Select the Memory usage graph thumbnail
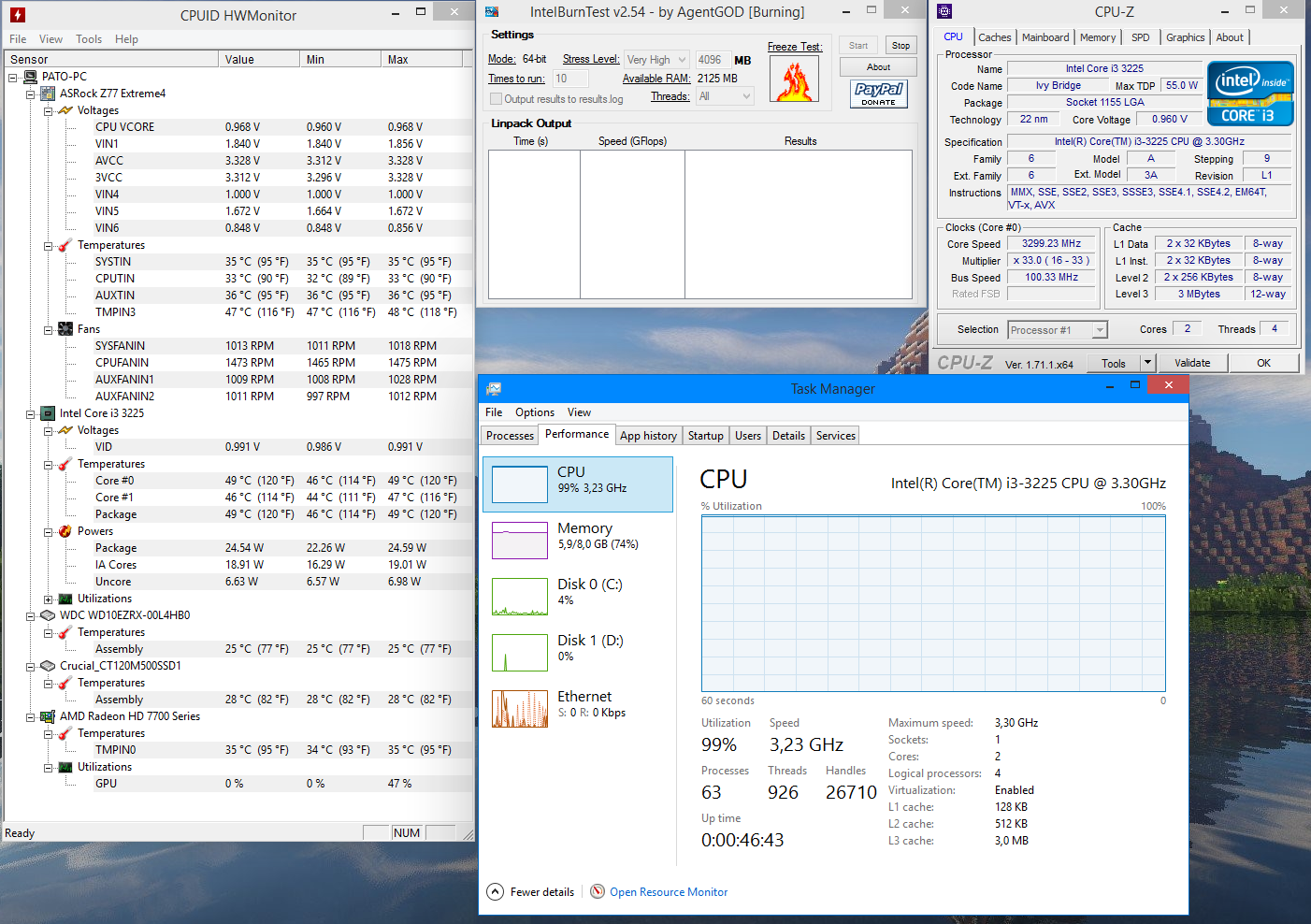Screen dimensions: 1311x924 point(519,541)
